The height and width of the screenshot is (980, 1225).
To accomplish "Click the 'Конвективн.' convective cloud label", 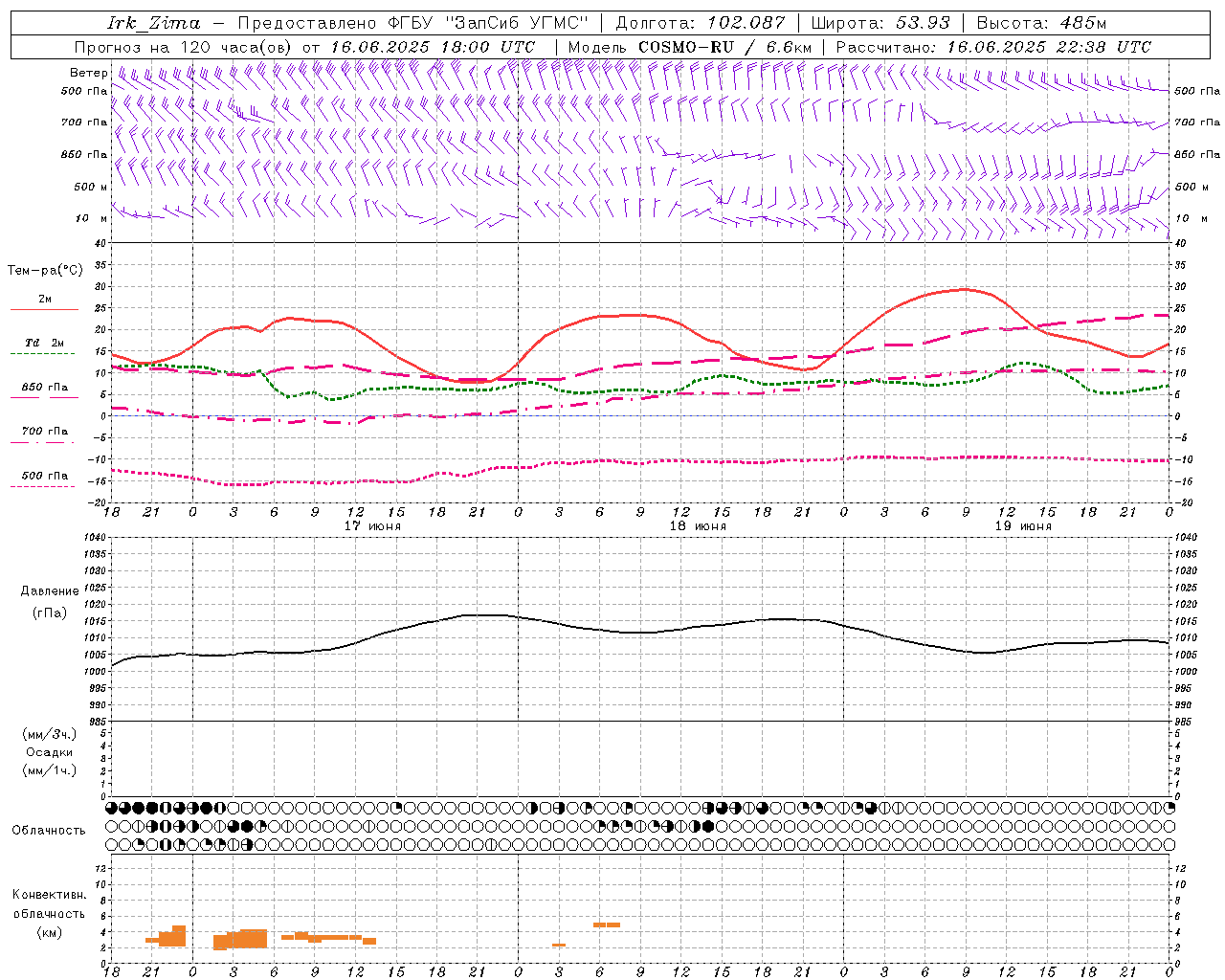I will click(x=49, y=895).
